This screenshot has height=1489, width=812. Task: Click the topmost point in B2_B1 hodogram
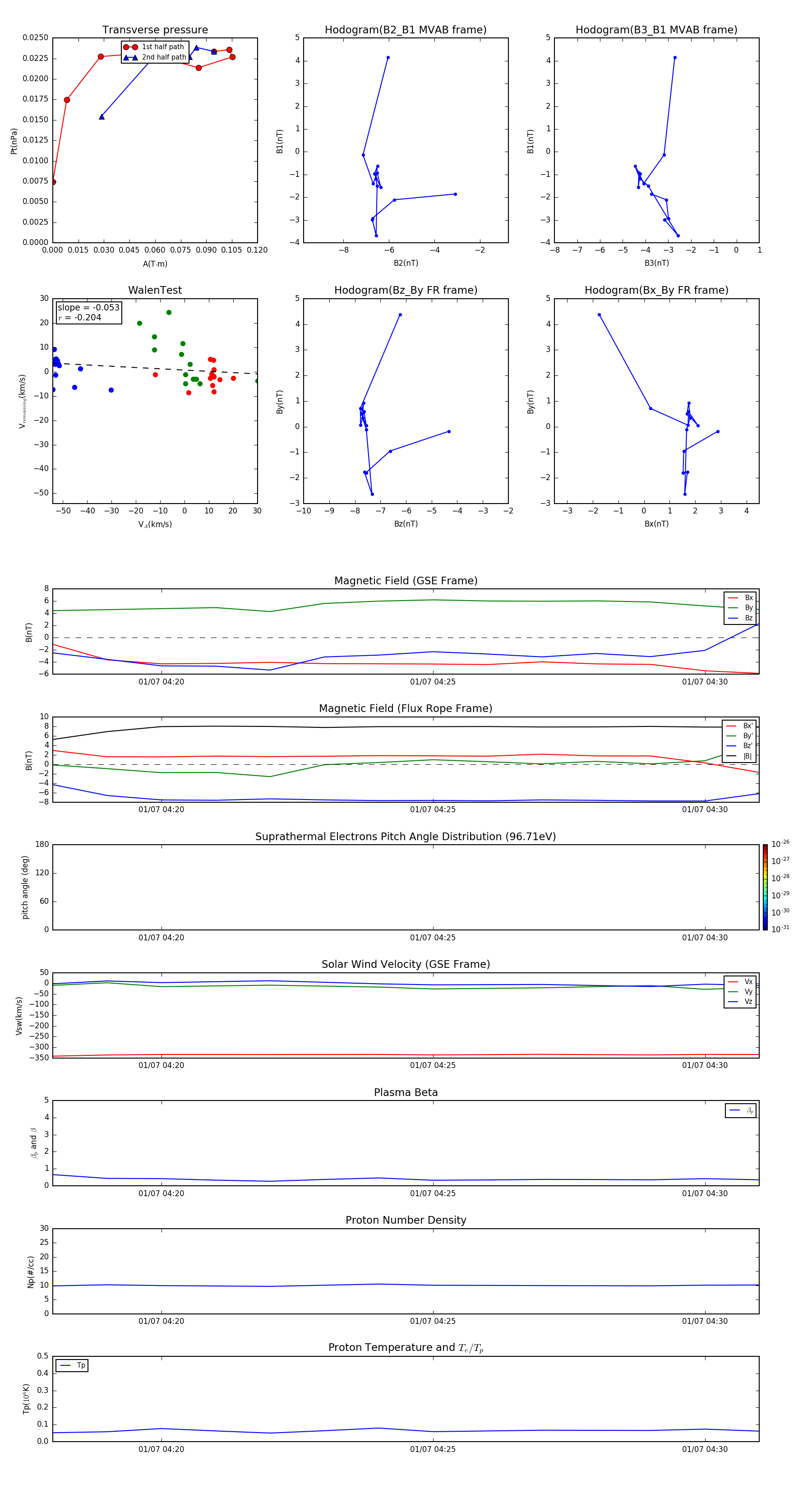pyautogui.click(x=388, y=57)
